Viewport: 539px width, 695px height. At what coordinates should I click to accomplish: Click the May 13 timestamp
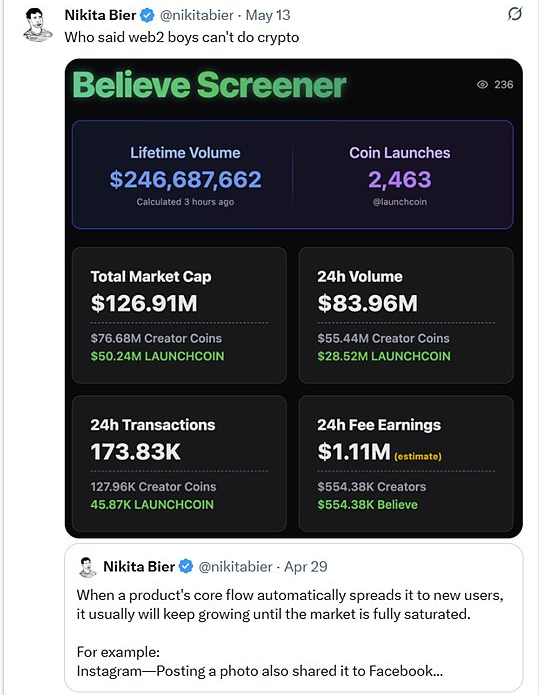tap(268, 15)
